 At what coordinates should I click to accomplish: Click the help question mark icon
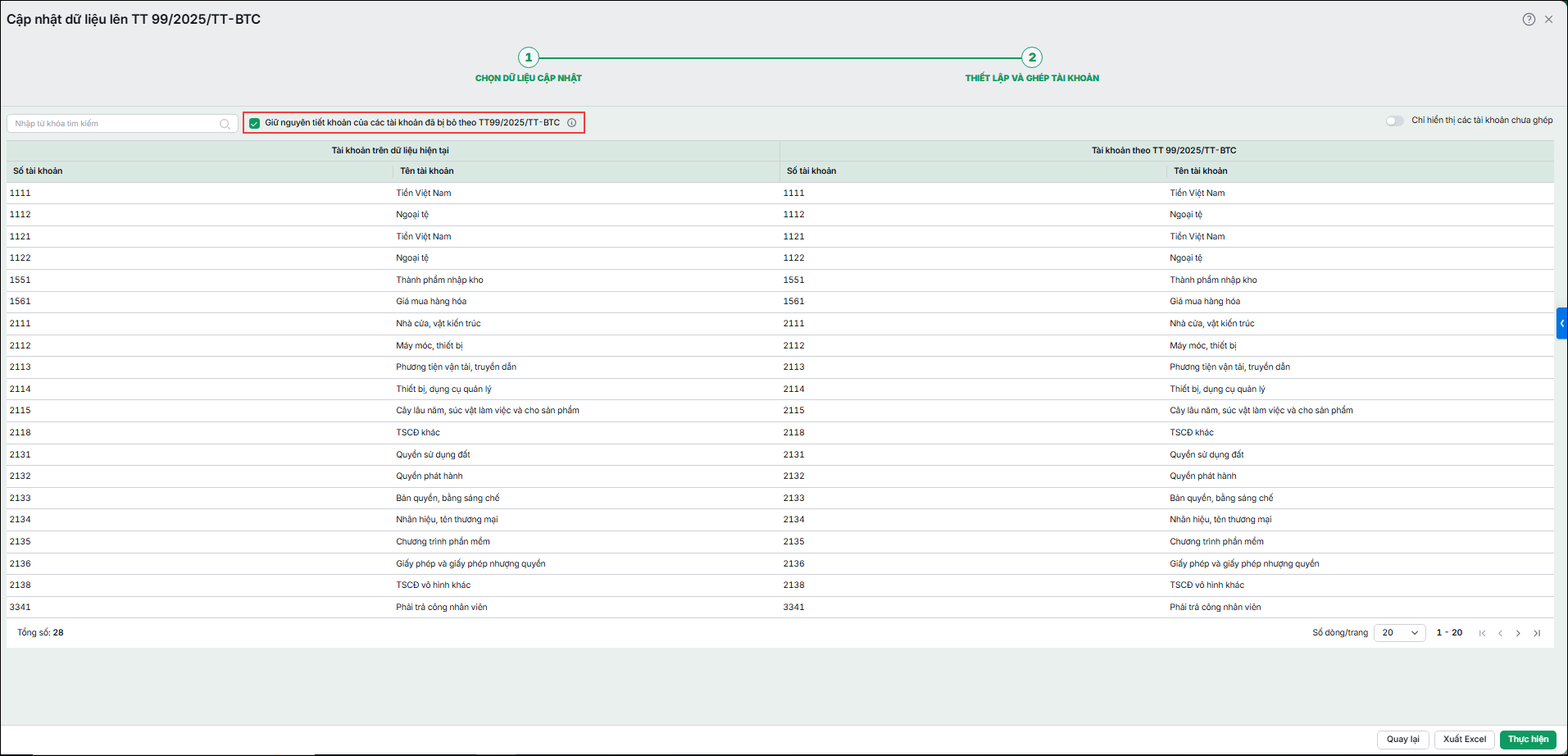click(x=1529, y=19)
